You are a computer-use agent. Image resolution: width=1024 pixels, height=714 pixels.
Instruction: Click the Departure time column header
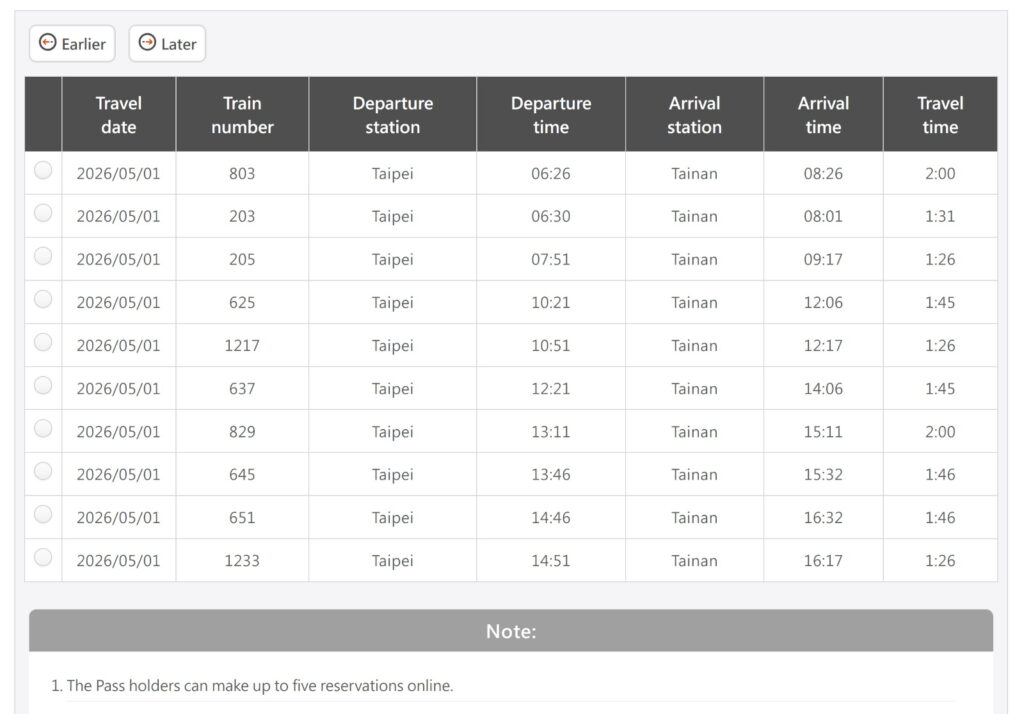pos(551,115)
